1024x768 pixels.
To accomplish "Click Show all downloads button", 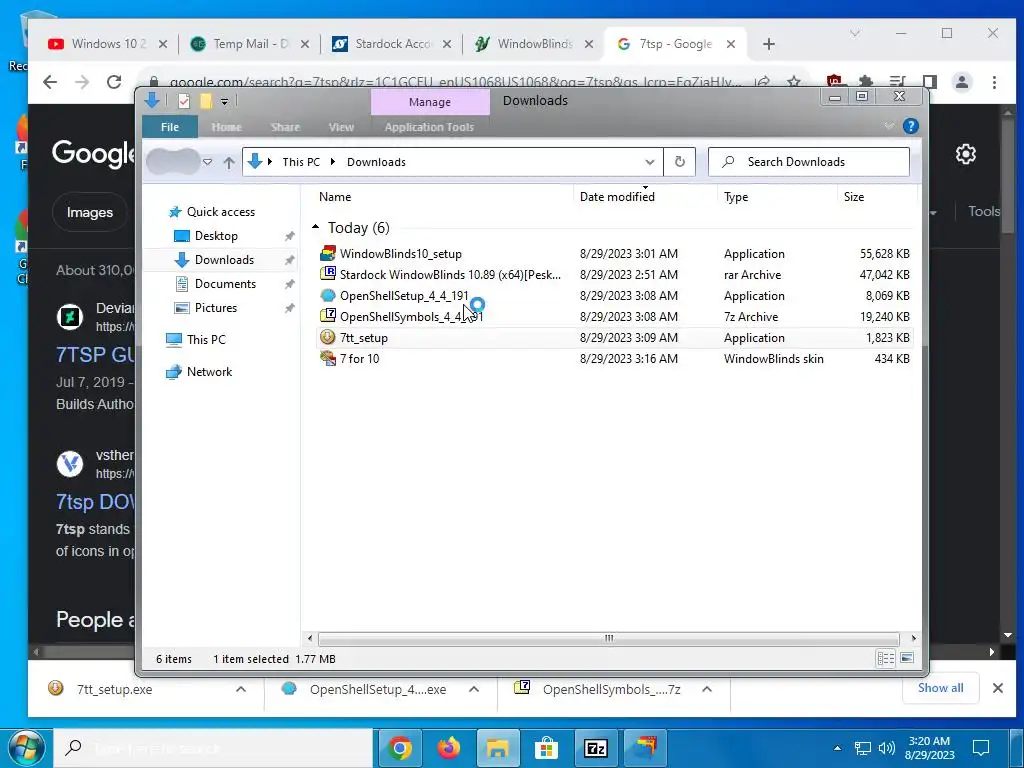I will click(940, 688).
